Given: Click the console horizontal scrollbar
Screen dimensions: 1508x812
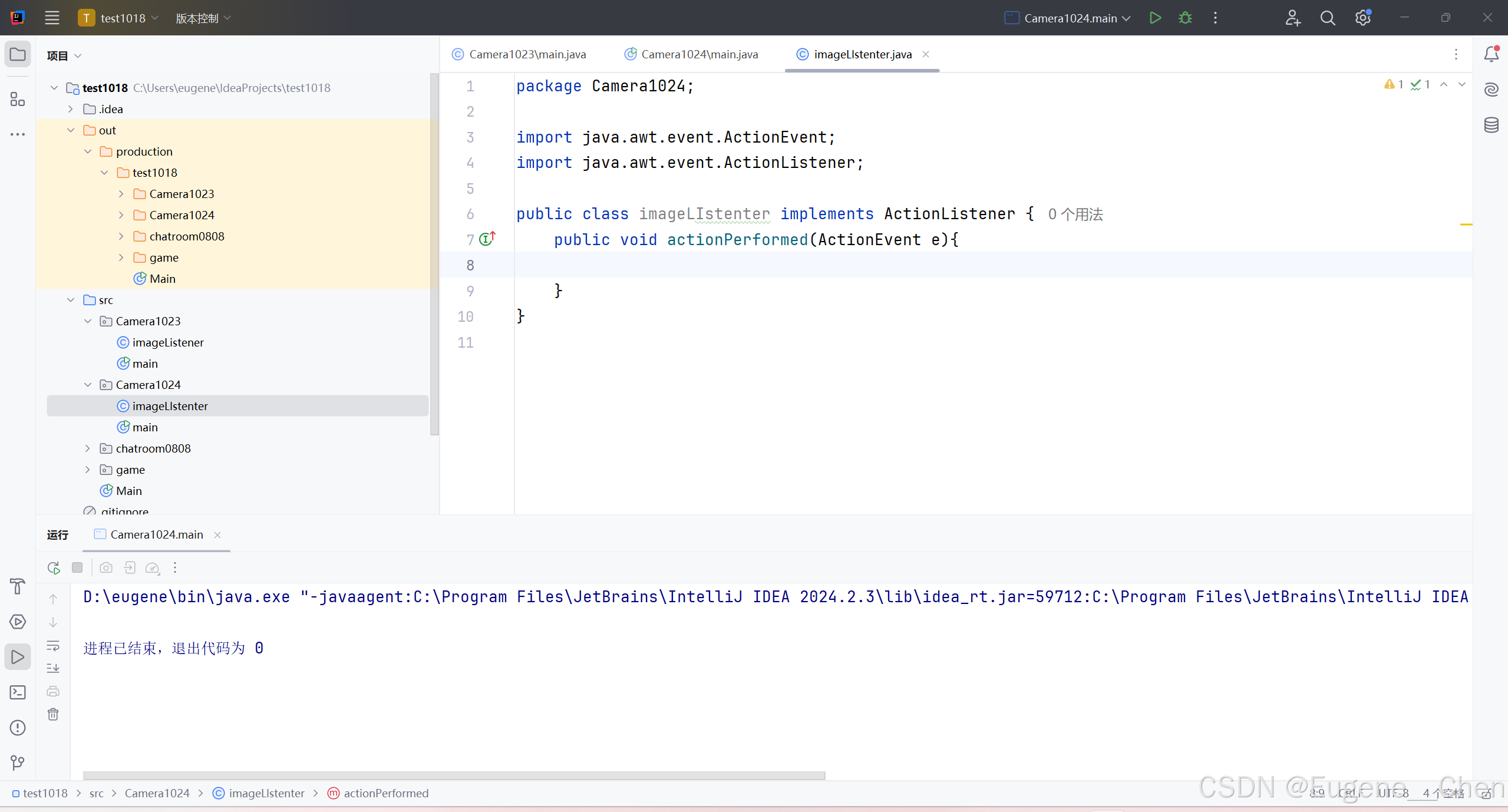Looking at the screenshot, I should [454, 775].
